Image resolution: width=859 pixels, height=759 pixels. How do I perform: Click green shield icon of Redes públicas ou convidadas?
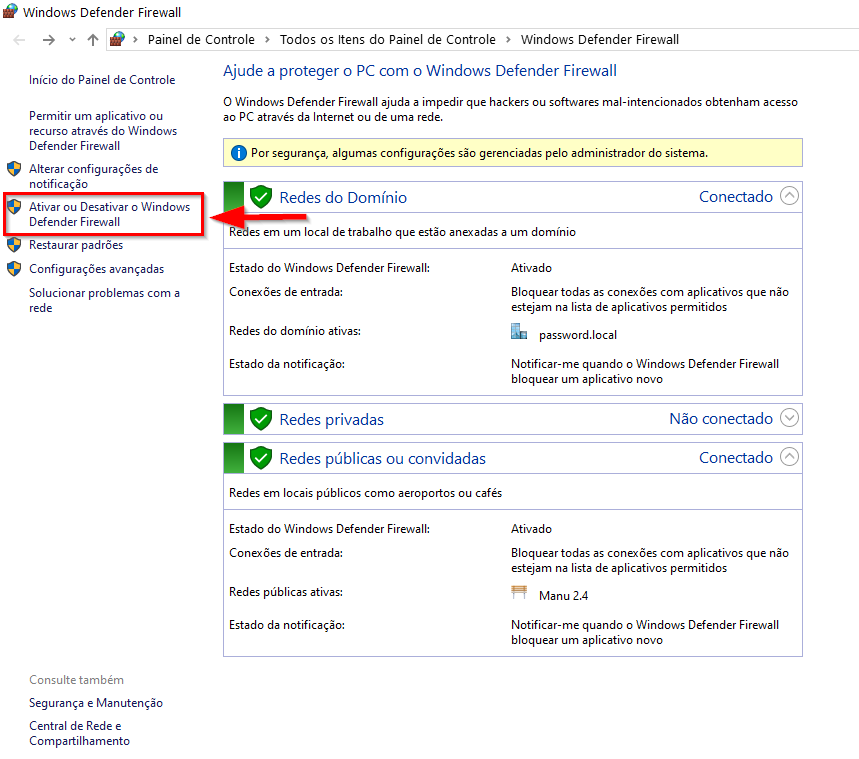(x=261, y=458)
